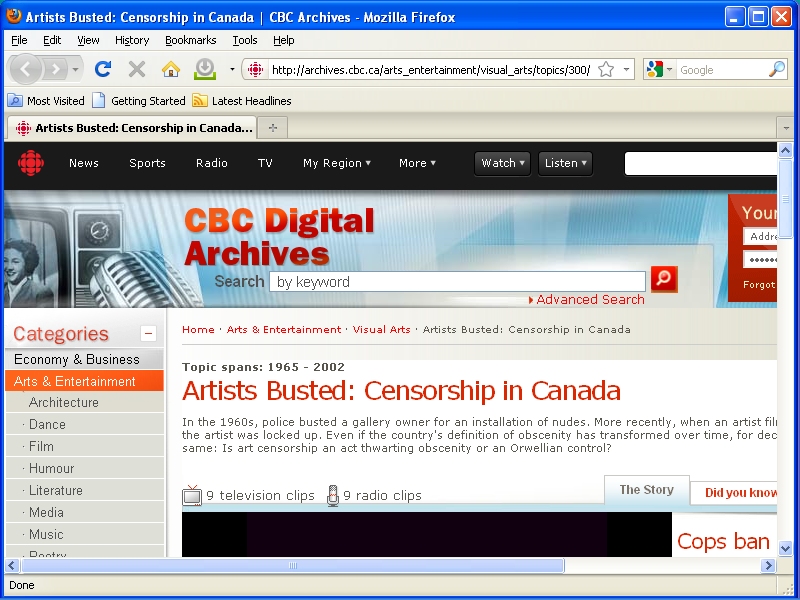This screenshot has width=800, height=600.
Task: Click the Home toolbar icon
Action: (x=171, y=69)
